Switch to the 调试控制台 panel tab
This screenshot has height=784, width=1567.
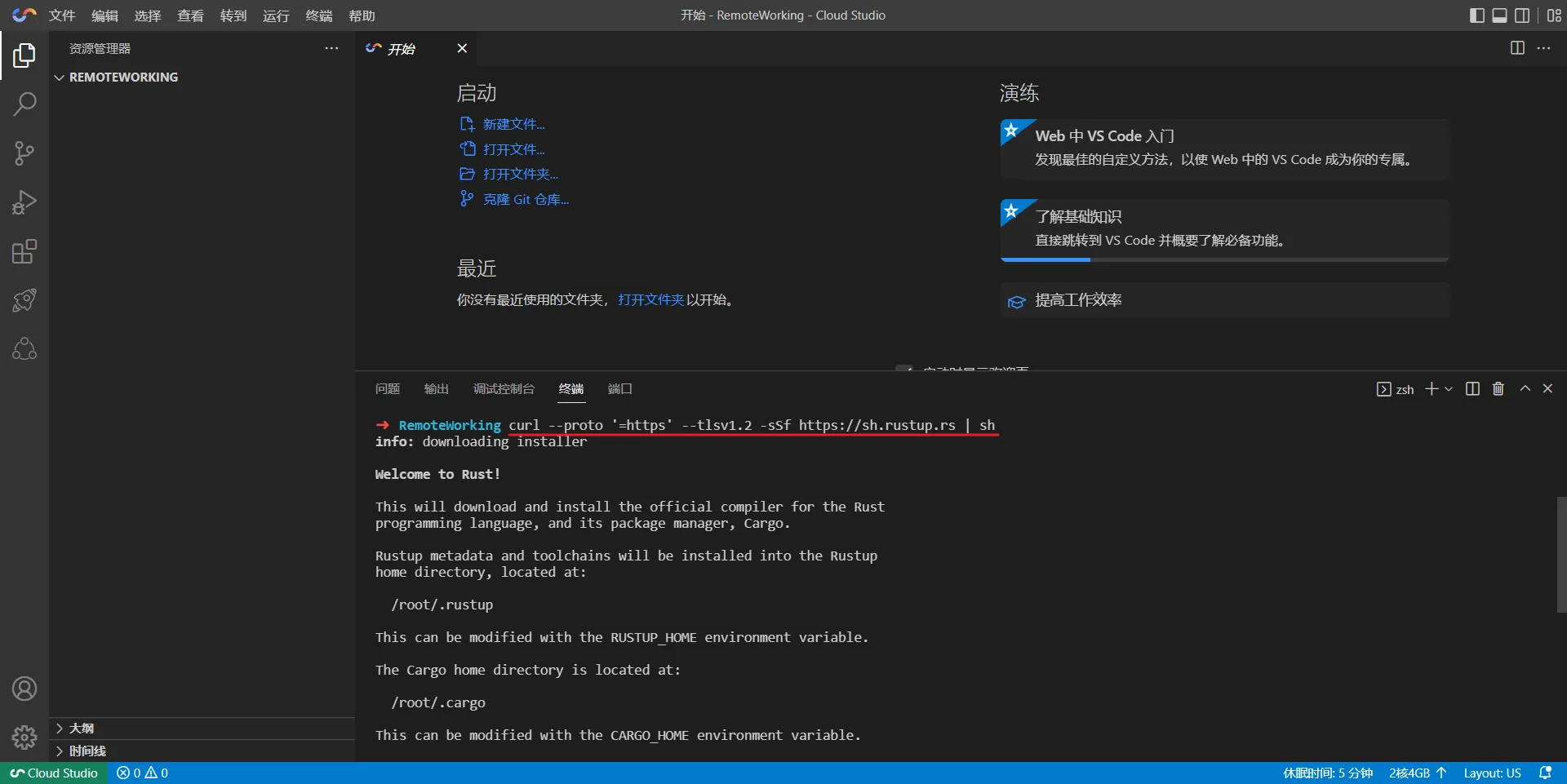point(504,389)
